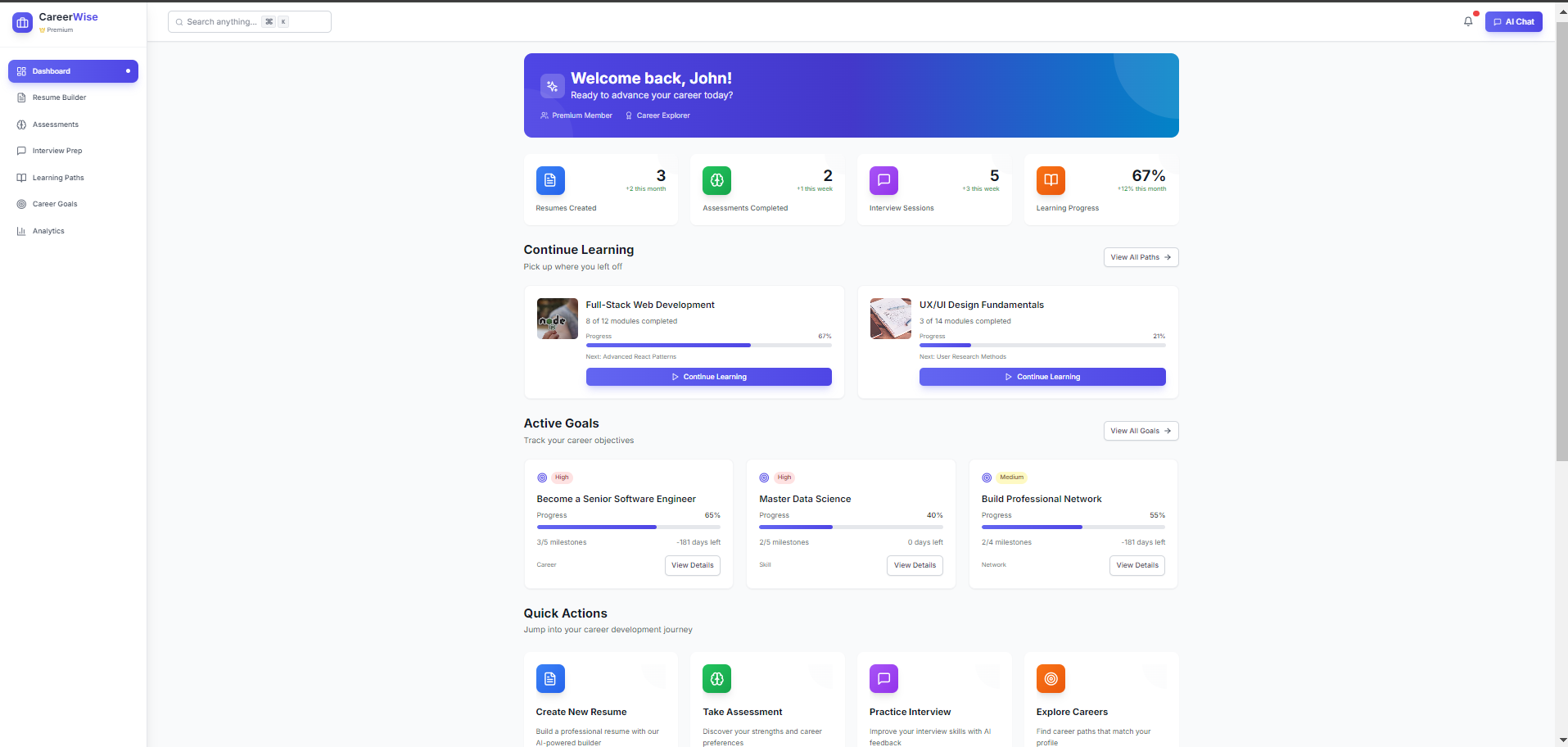This screenshot has width=1568, height=747.
Task: View Details for Build Professional Network goal
Action: point(1137,565)
